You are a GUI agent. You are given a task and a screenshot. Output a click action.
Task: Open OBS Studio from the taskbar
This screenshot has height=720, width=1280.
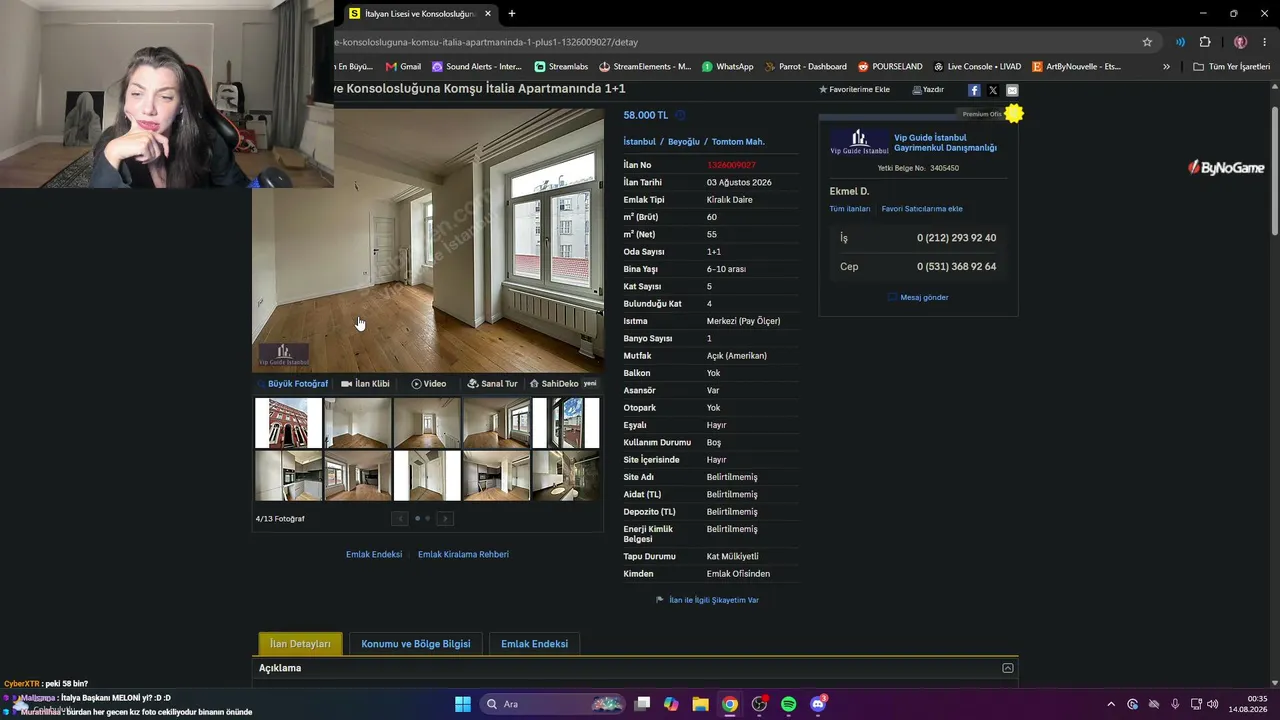759,704
